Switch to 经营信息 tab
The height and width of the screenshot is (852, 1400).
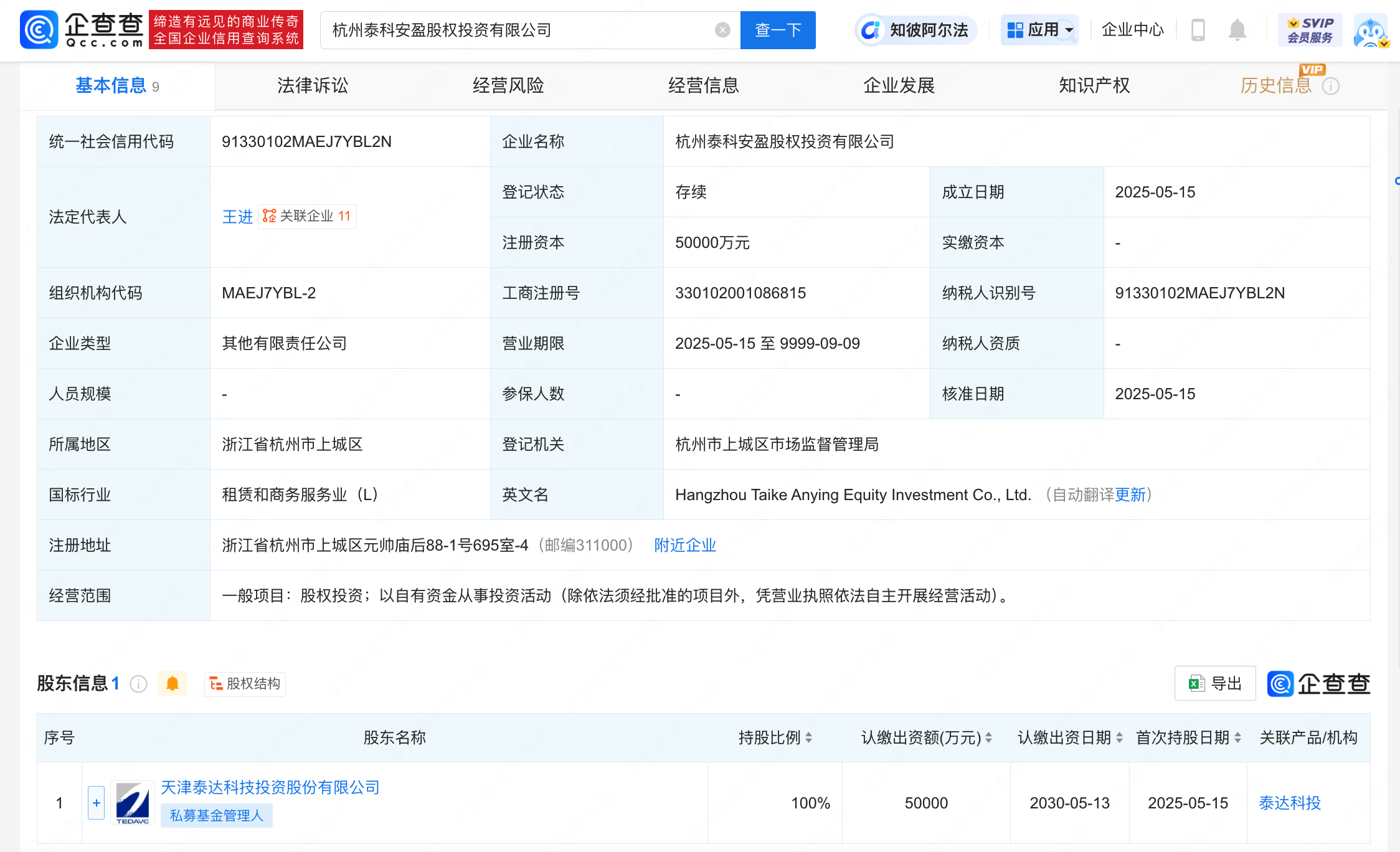click(704, 86)
